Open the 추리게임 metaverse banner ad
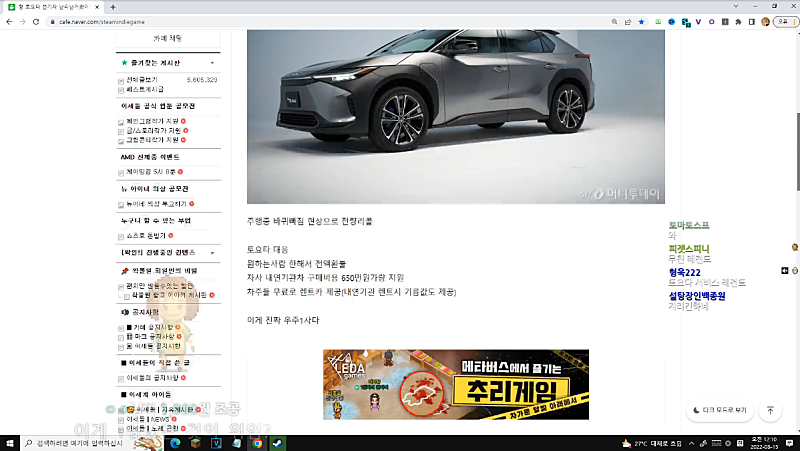Image resolution: width=800 pixels, height=451 pixels. pos(456,385)
